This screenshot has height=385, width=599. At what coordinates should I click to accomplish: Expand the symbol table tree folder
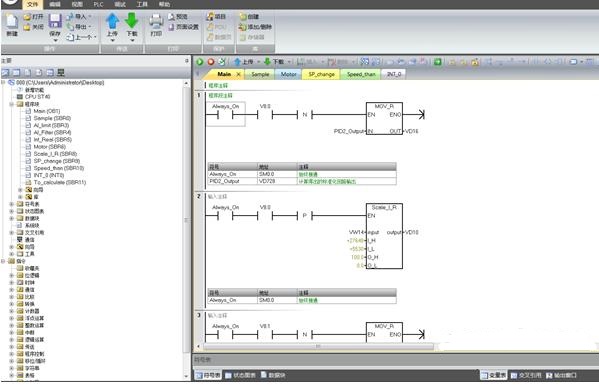pos(12,204)
